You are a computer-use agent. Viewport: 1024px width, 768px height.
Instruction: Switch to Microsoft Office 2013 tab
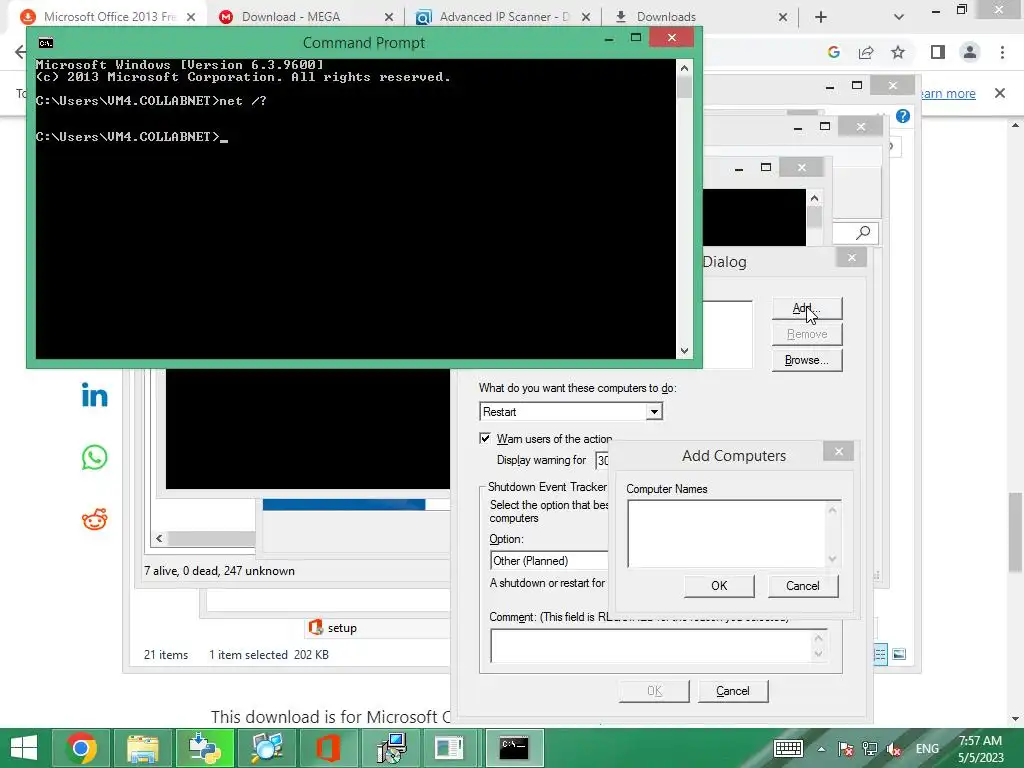(108, 17)
